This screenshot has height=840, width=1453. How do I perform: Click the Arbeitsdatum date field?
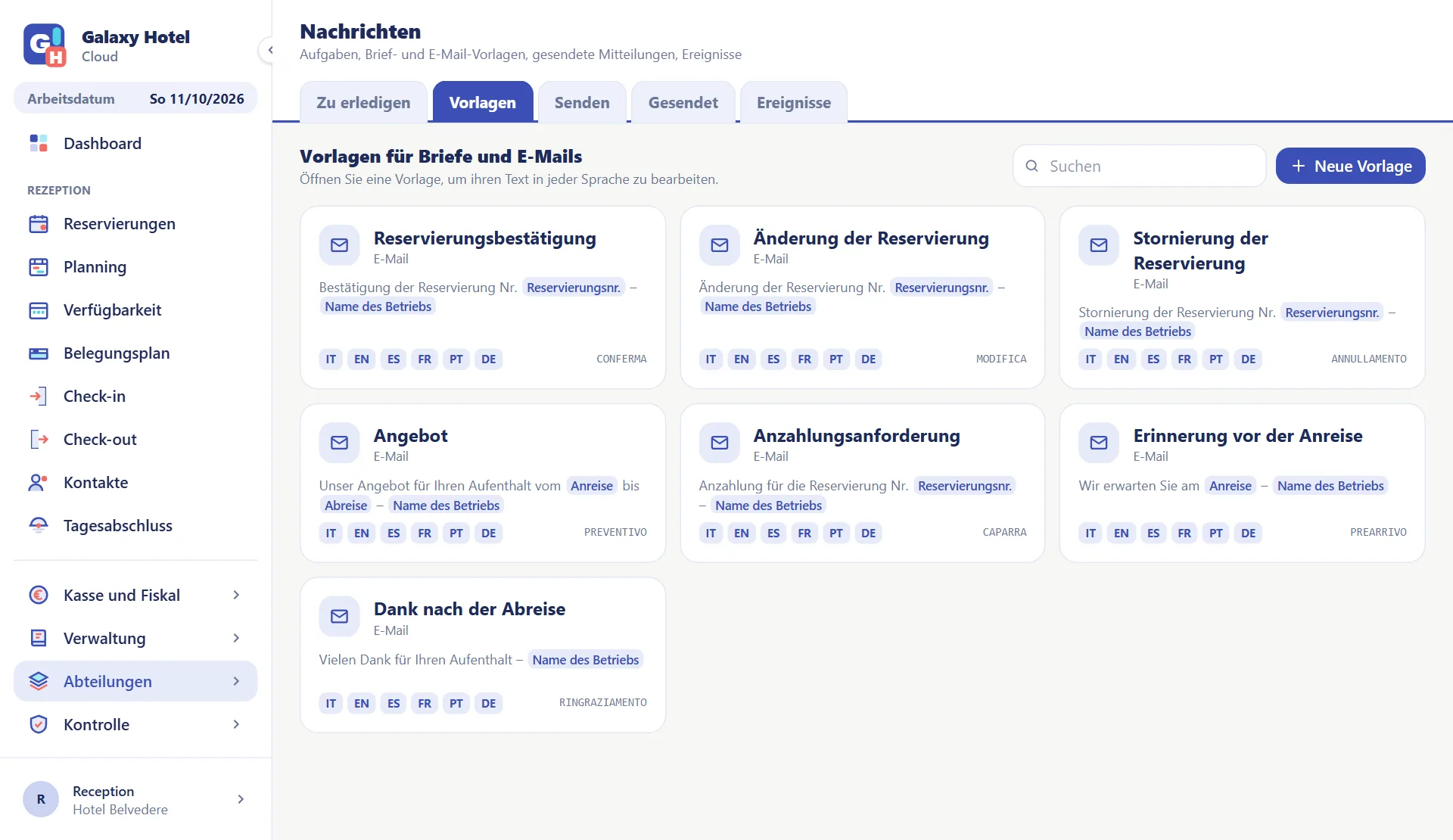(135, 98)
